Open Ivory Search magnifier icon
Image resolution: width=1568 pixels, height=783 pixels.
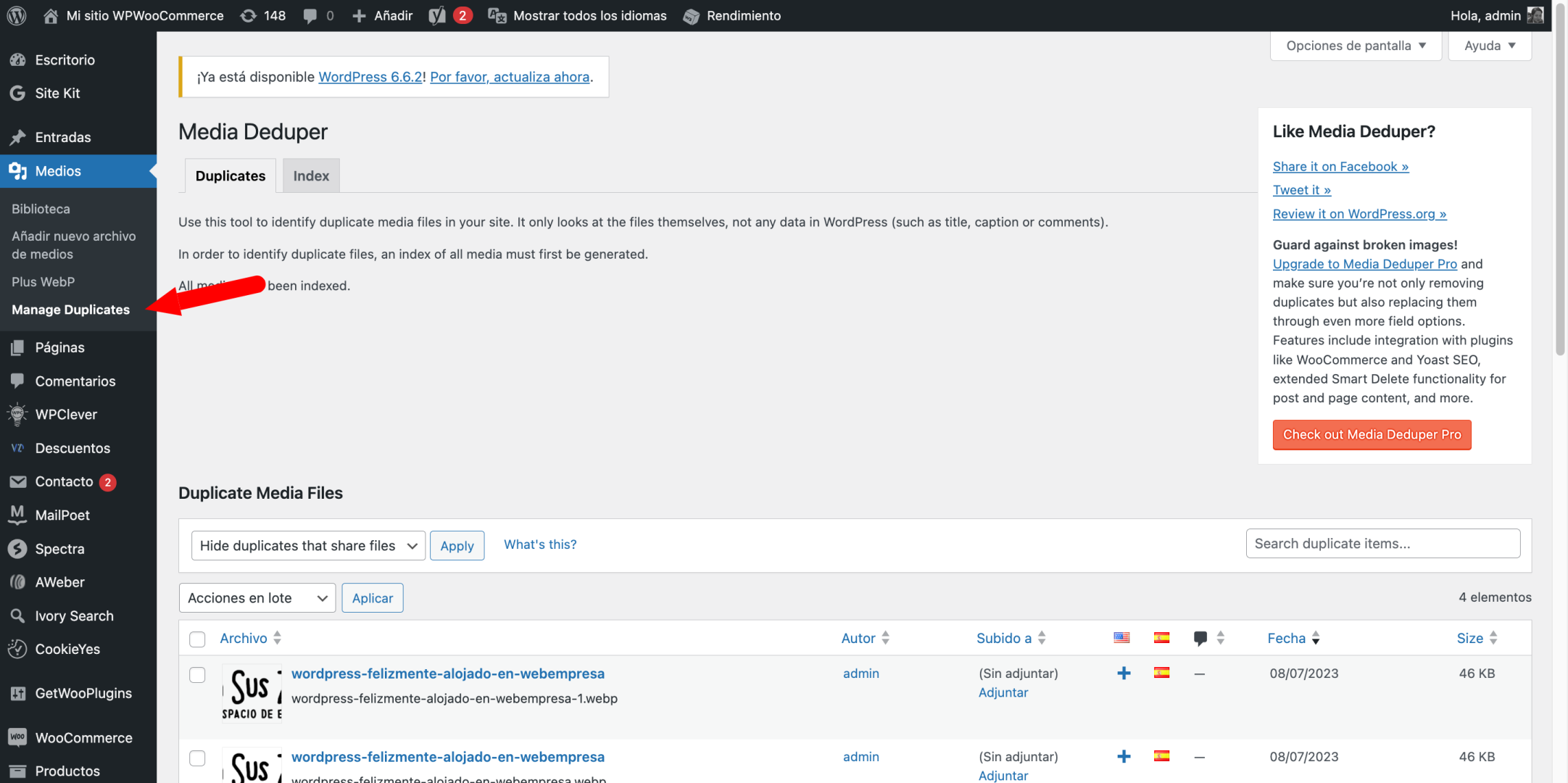click(x=17, y=616)
